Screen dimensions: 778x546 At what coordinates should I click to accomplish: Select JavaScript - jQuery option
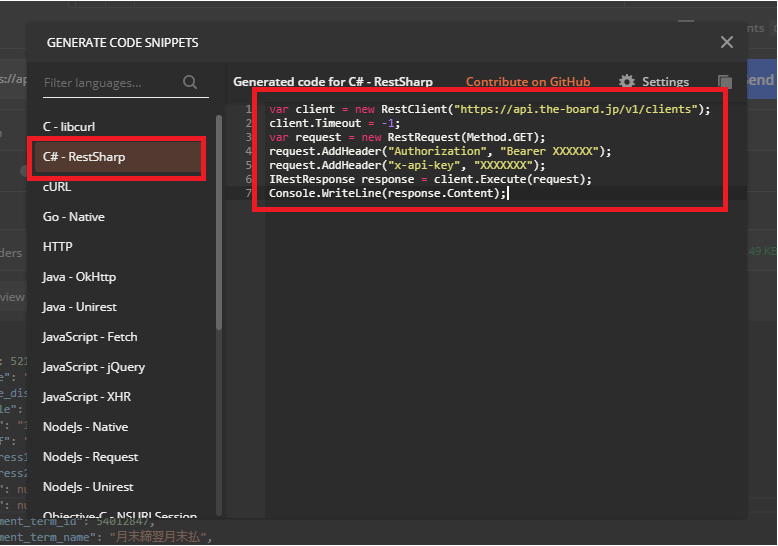[x=94, y=367]
